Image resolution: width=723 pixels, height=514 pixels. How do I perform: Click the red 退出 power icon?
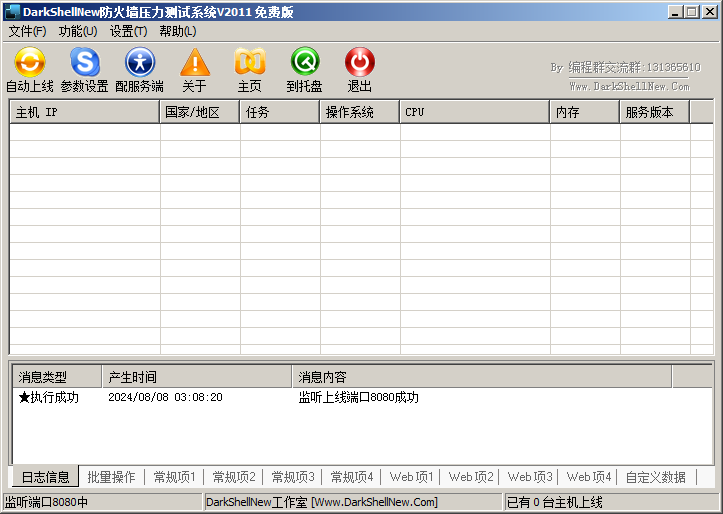pyautogui.click(x=359, y=63)
